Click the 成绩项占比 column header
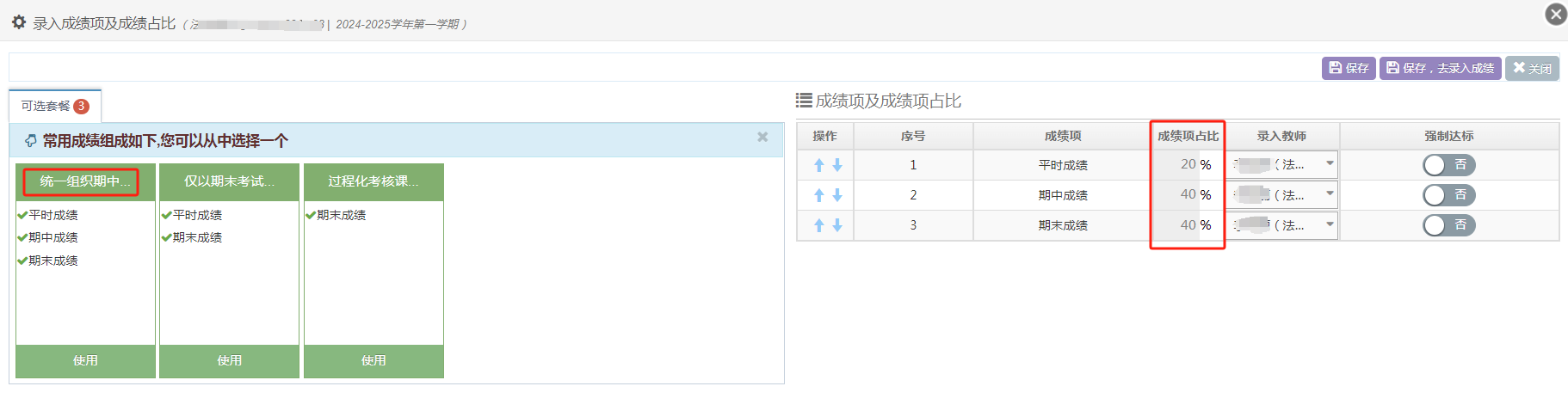This screenshot has height=417, width=1568. pyautogui.click(x=1188, y=136)
